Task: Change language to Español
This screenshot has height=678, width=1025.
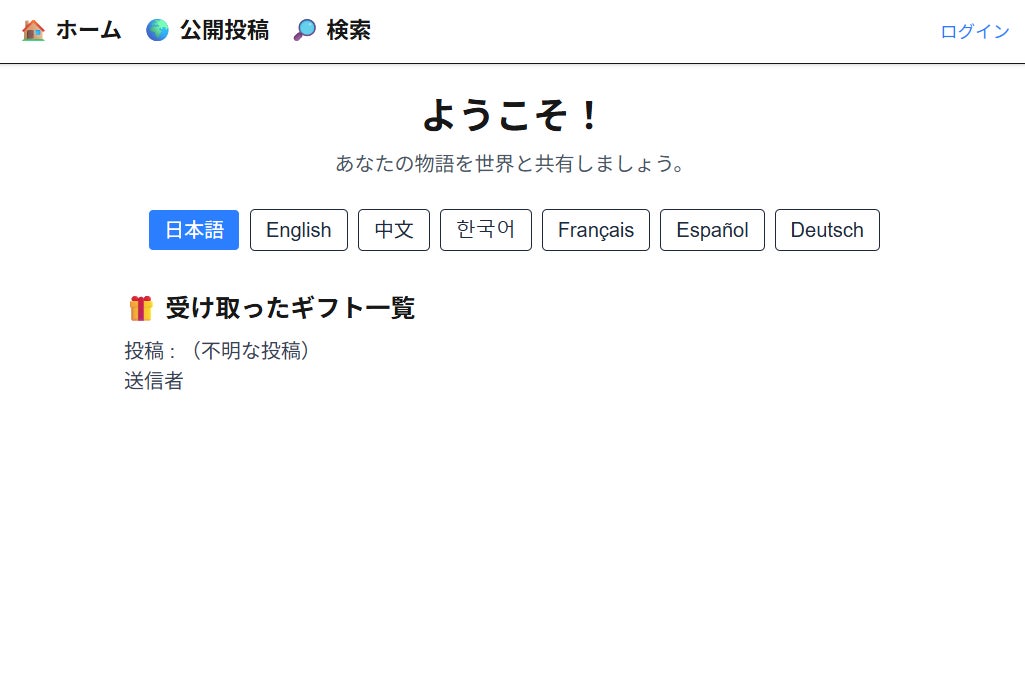Action: (712, 230)
